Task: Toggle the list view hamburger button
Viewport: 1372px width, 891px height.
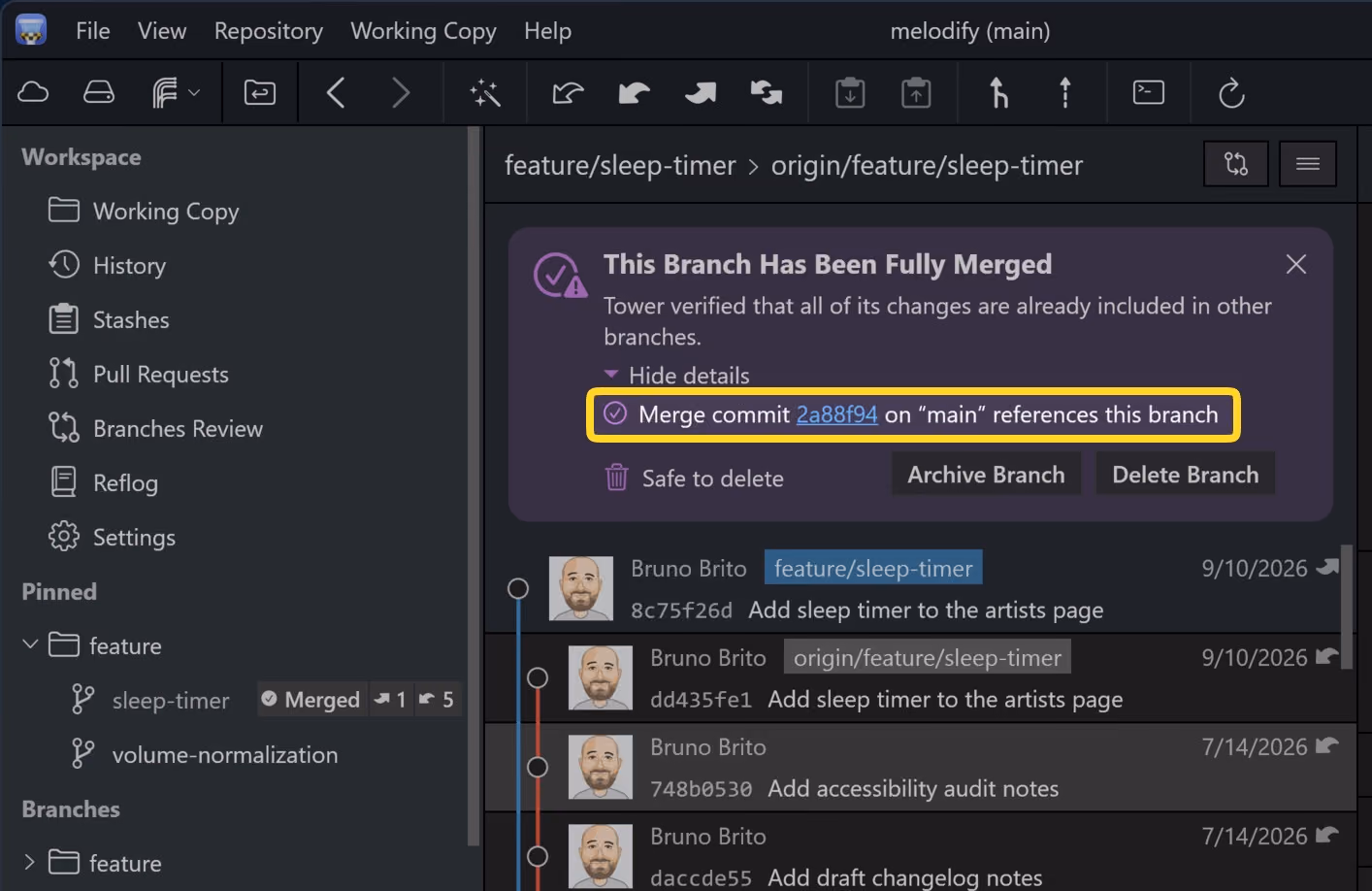Action: tap(1308, 163)
